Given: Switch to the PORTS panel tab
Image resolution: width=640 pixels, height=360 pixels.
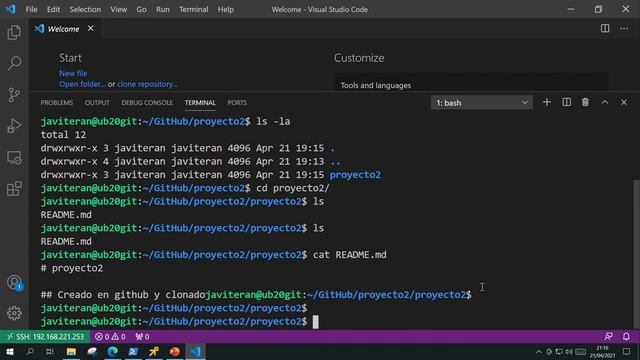Looking at the screenshot, I should coord(237,103).
